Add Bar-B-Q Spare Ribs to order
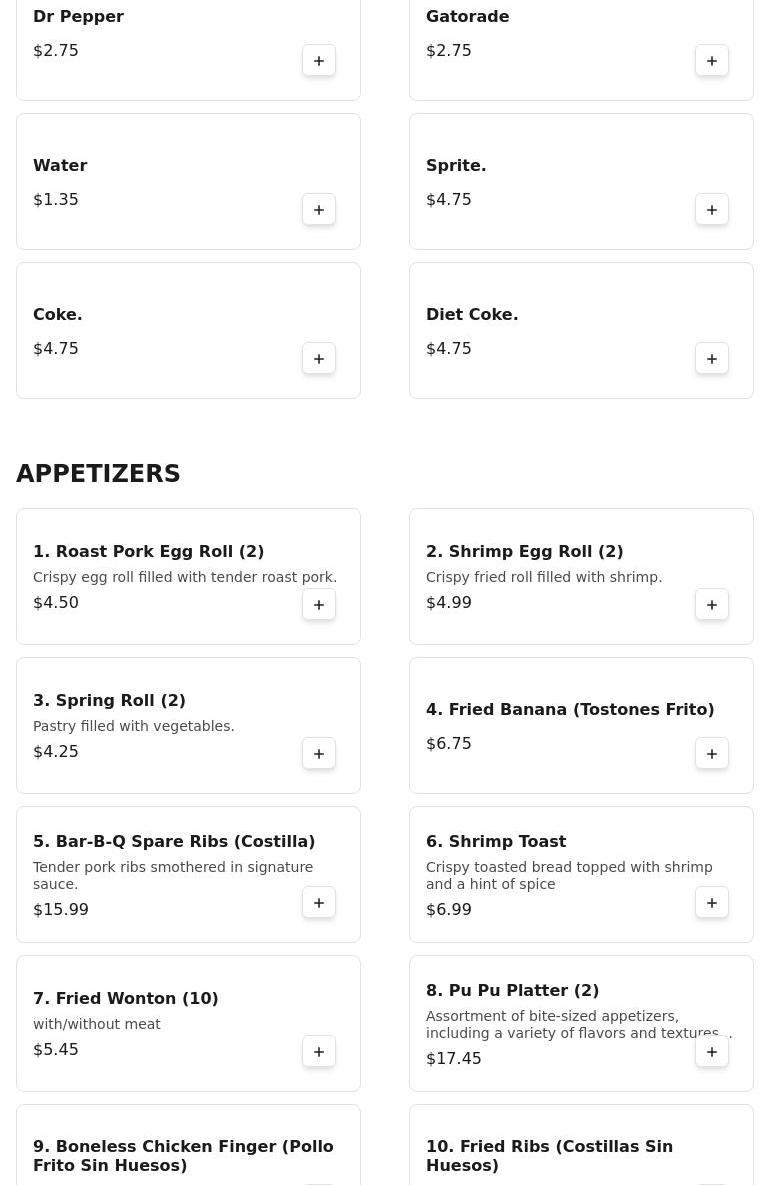Image resolution: width=770 pixels, height=1185 pixels. [x=319, y=903]
